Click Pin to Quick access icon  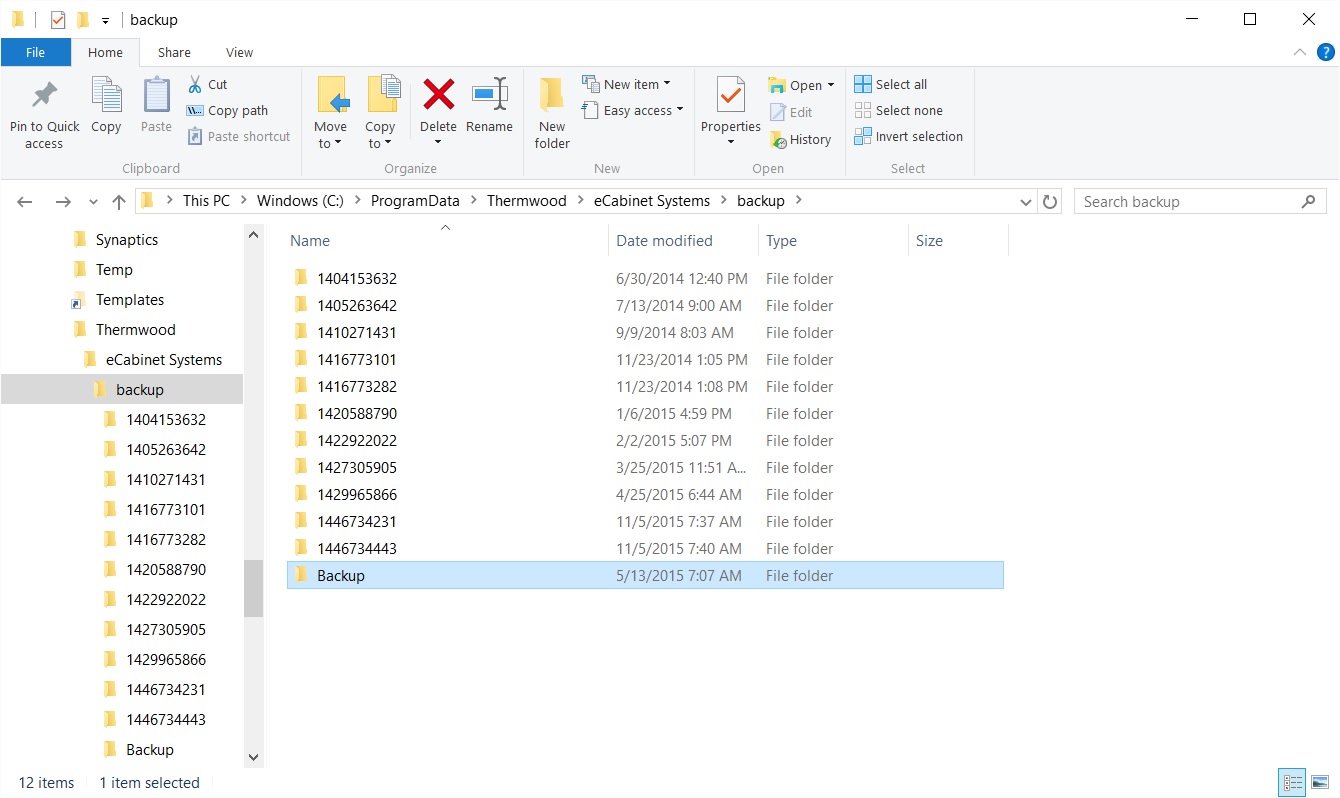[x=44, y=96]
